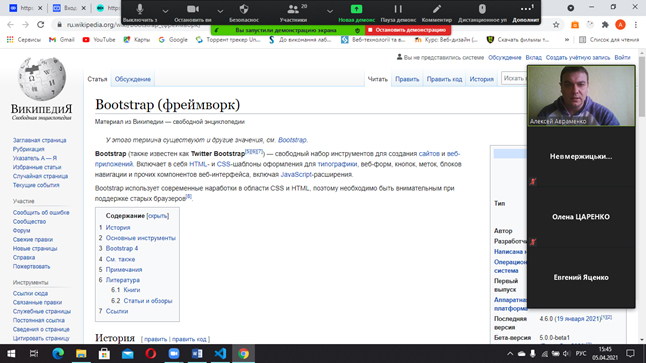Switch the РУС input language

pyautogui.click(x=581, y=354)
